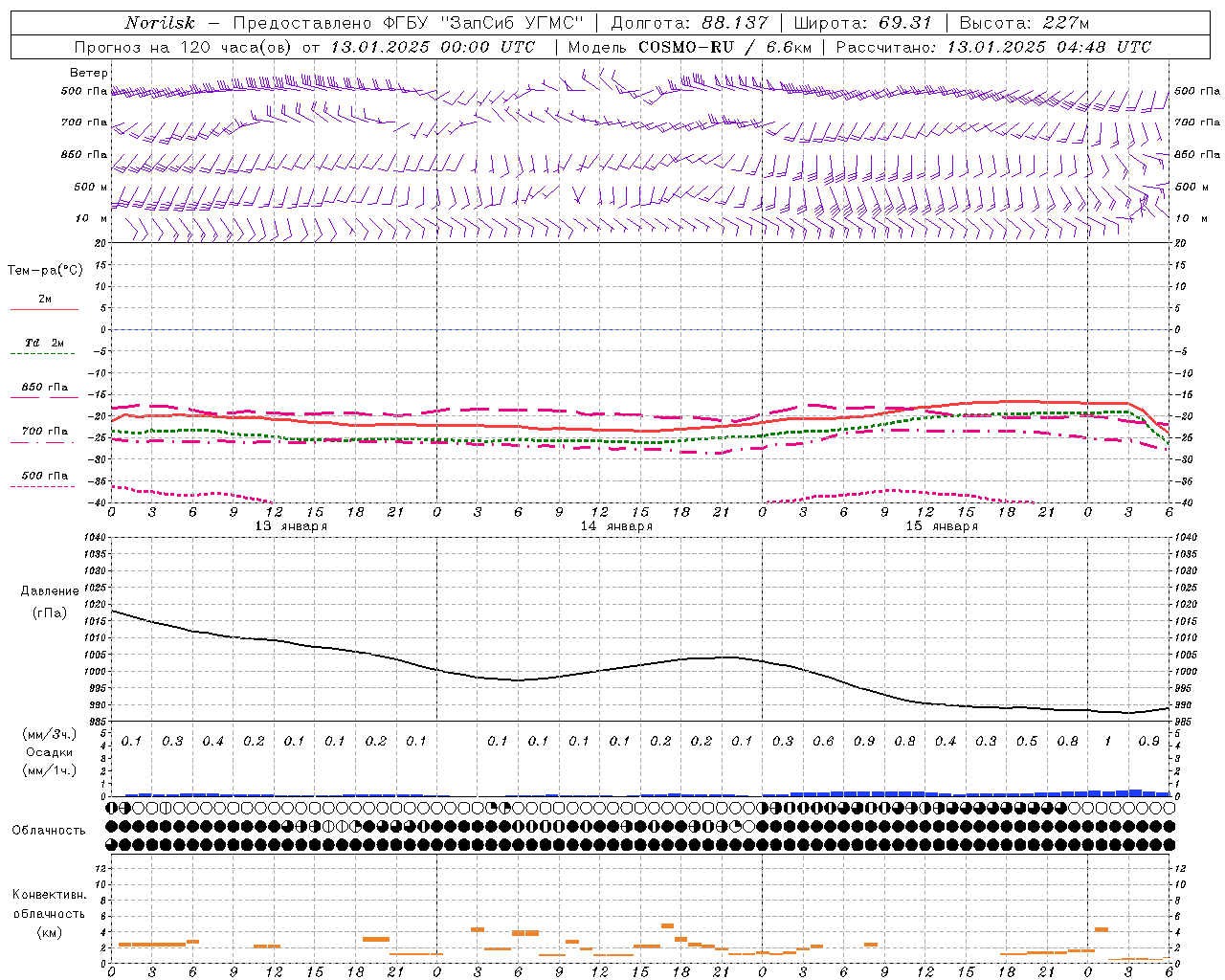This screenshot has width=1225, height=980.
Task: Click the (гПа) unit under Давление
Action: pos(50,613)
